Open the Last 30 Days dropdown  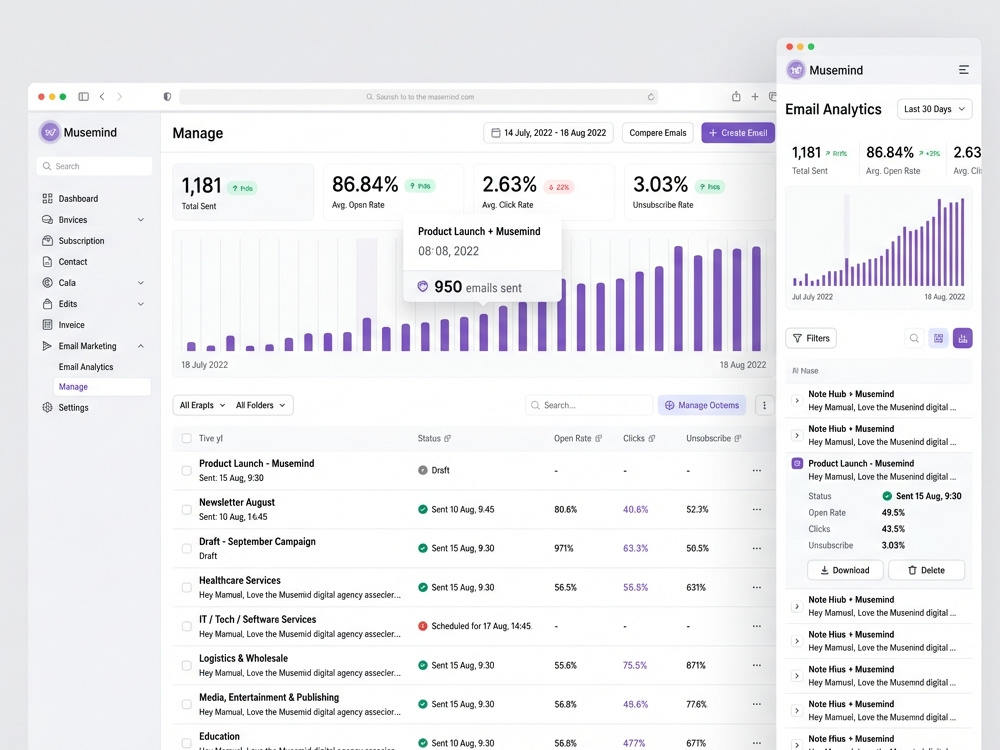tap(934, 109)
